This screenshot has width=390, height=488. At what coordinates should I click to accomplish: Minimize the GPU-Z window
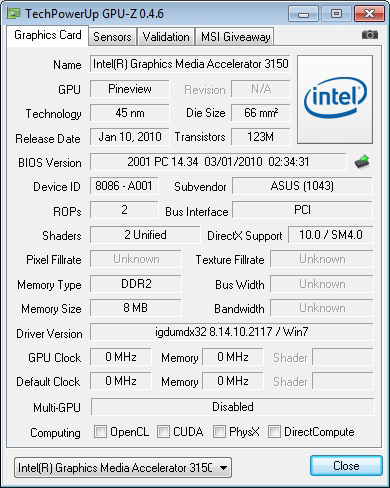303,14
